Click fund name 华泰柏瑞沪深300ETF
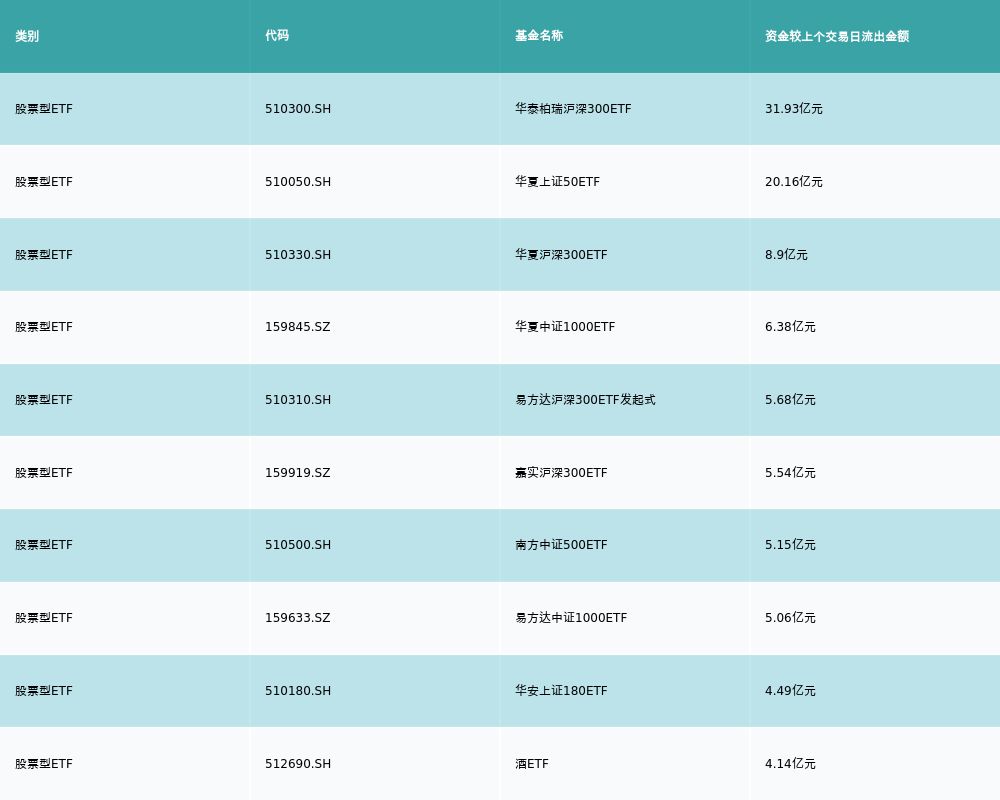Image resolution: width=1000 pixels, height=800 pixels. tap(573, 109)
